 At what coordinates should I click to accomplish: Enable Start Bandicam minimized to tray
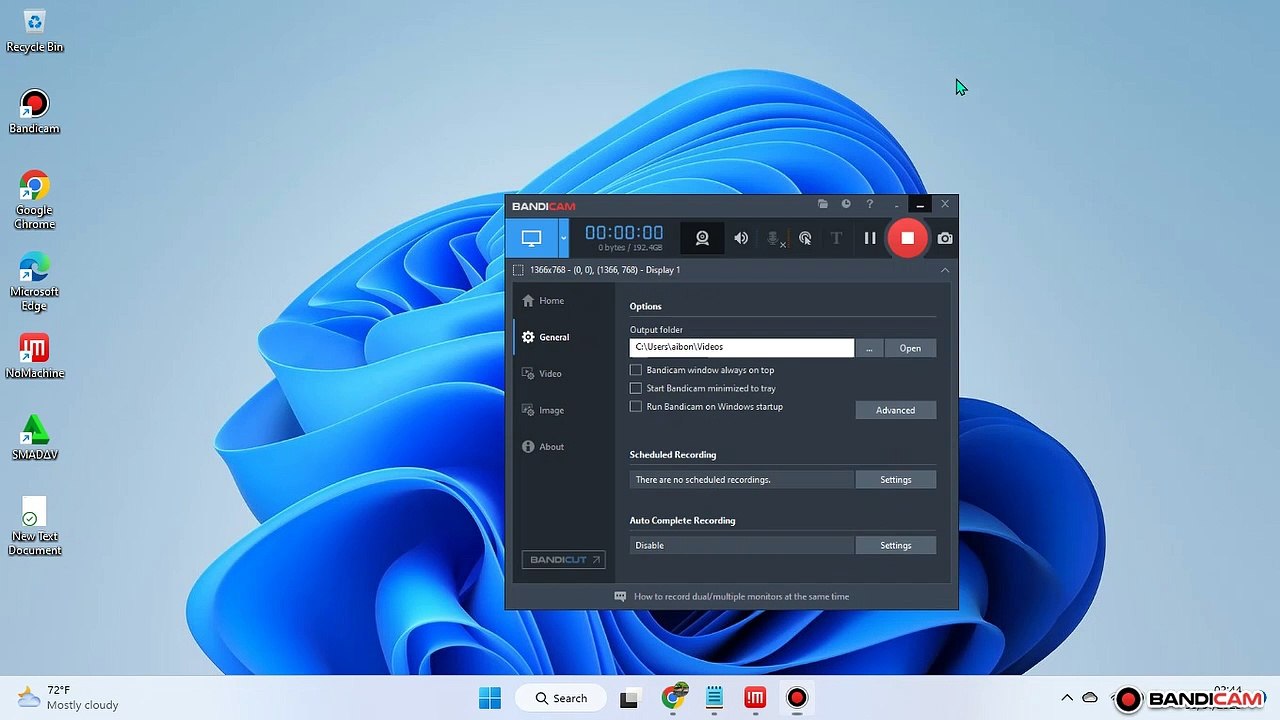[x=636, y=388]
